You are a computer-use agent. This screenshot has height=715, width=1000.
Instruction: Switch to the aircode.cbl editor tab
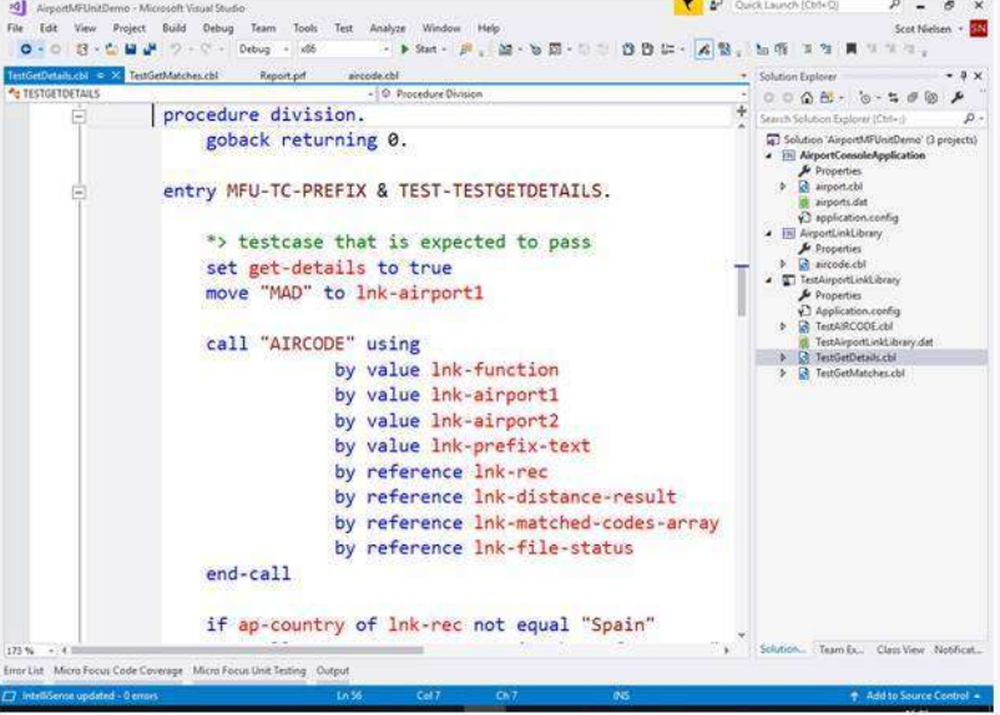(x=373, y=75)
